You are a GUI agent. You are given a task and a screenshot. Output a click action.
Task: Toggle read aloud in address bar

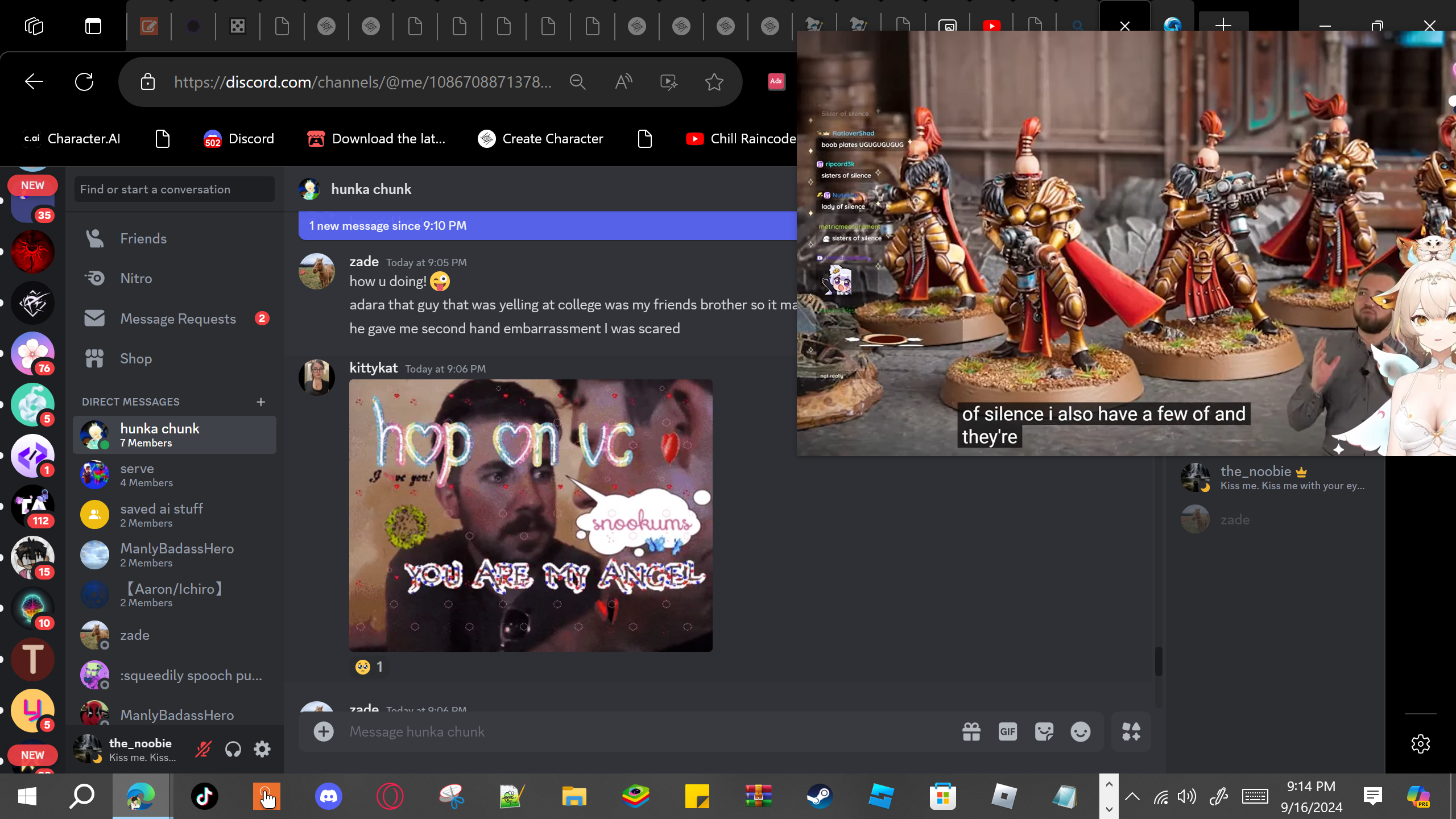point(623,82)
